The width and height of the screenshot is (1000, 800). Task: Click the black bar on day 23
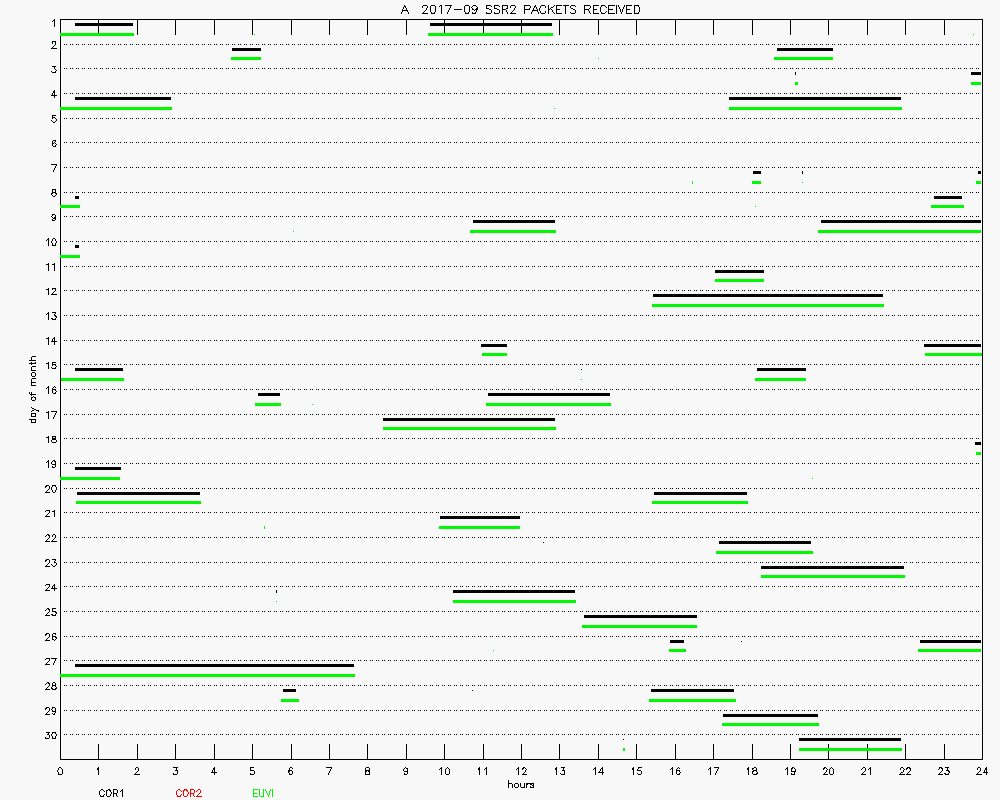[832, 567]
